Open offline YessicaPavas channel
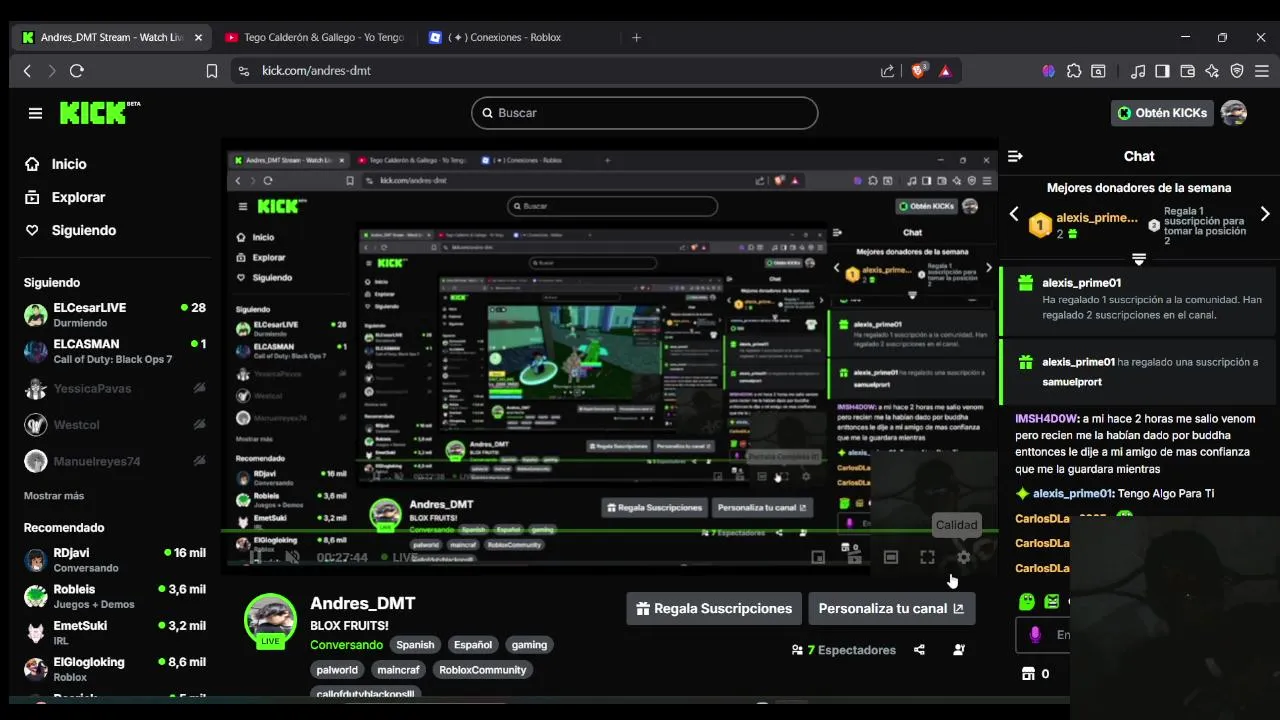The width and height of the screenshot is (1280, 720). pos(115,389)
